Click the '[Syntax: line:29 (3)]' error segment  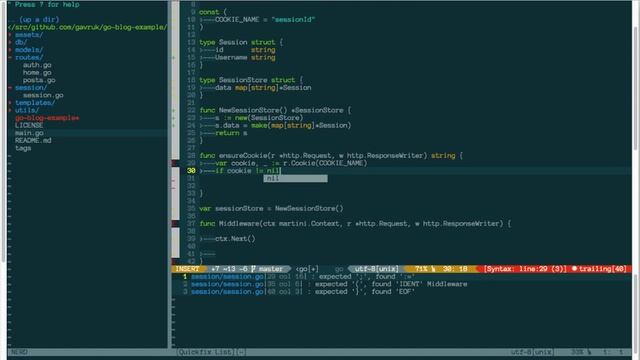point(525,269)
